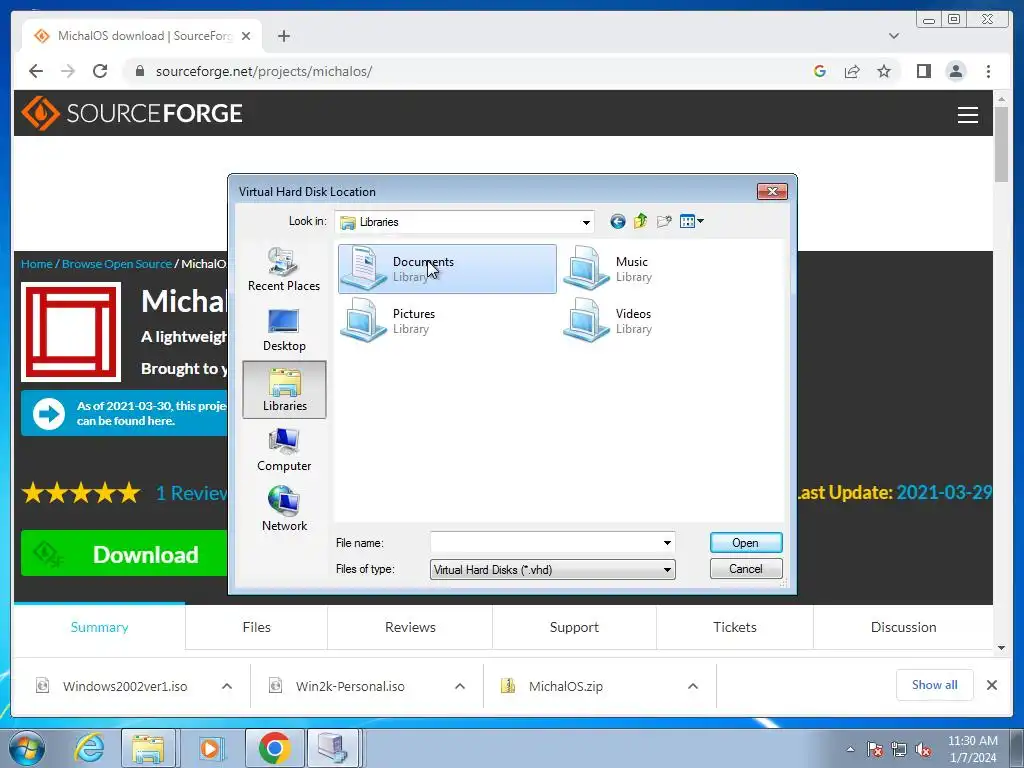This screenshot has height=768, width=1024.
Task: Launch Internet Explorer from the taskbar
Action: coord(89,748)
